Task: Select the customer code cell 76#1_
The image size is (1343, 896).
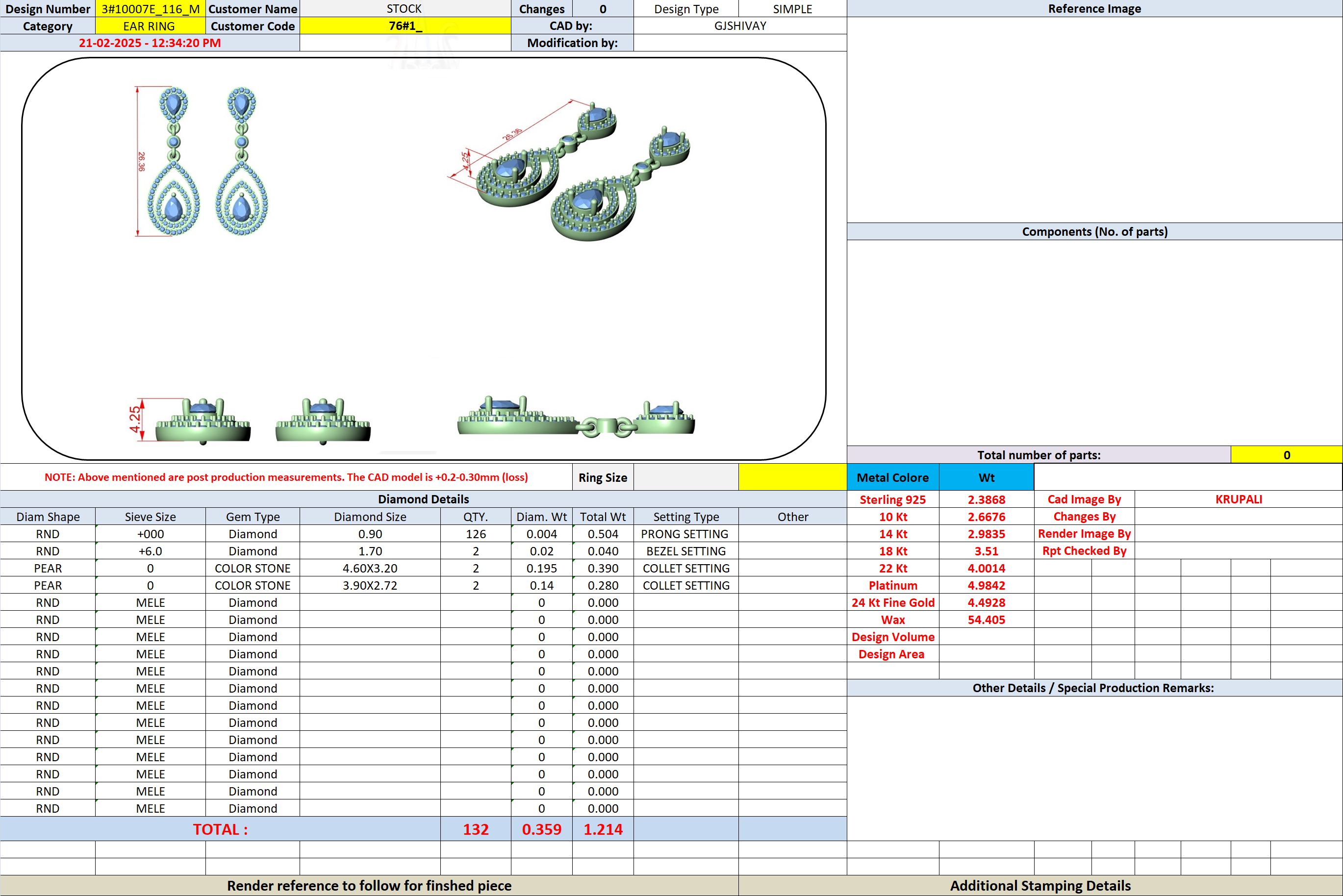Action: 405,25
